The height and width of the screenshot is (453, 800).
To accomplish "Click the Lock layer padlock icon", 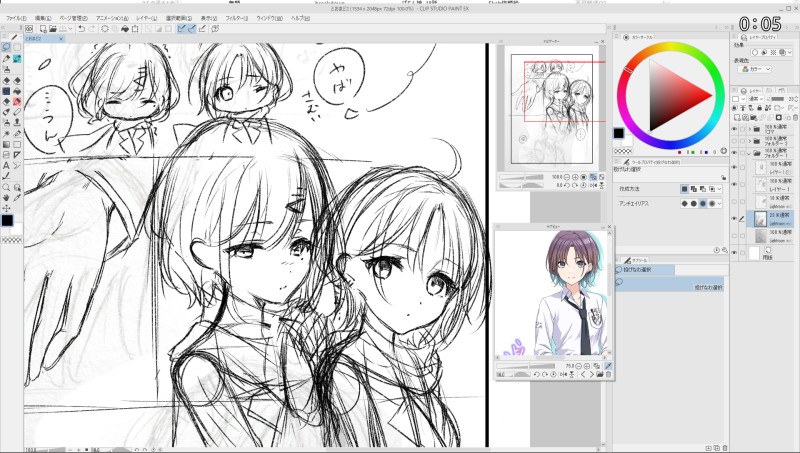I will pyautogui.click(x=760, y=108).
